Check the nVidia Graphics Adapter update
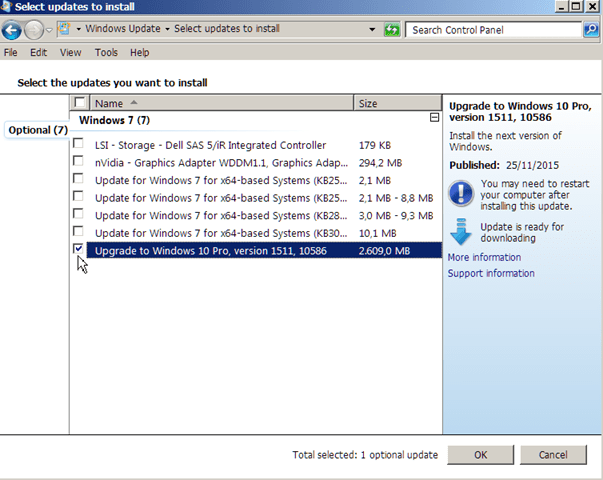Screen dimensions: 603x480 pyautogui.click(x=78, y=161)
